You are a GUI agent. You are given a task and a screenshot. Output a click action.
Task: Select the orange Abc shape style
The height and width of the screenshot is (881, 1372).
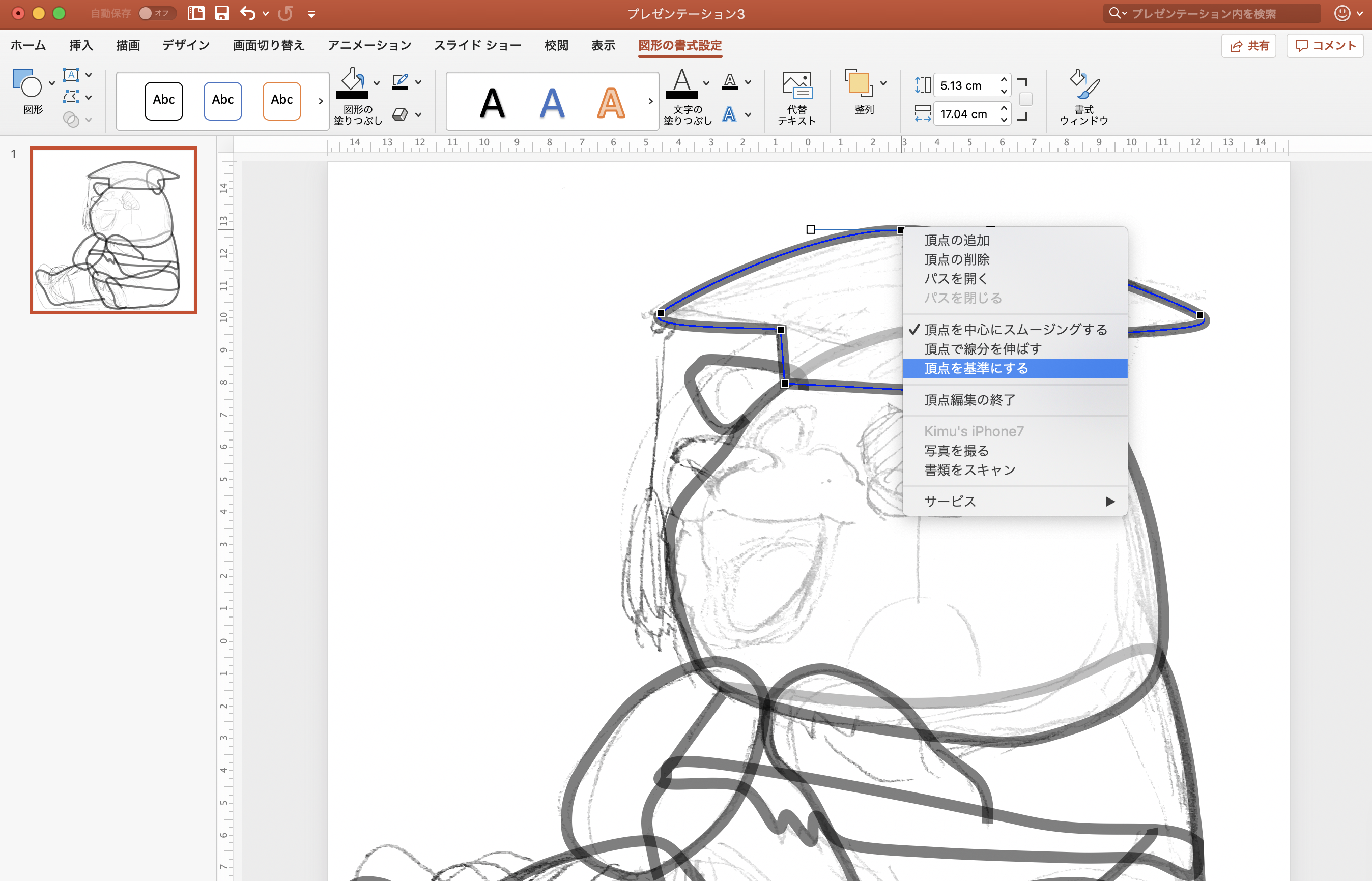click(281, 101)
